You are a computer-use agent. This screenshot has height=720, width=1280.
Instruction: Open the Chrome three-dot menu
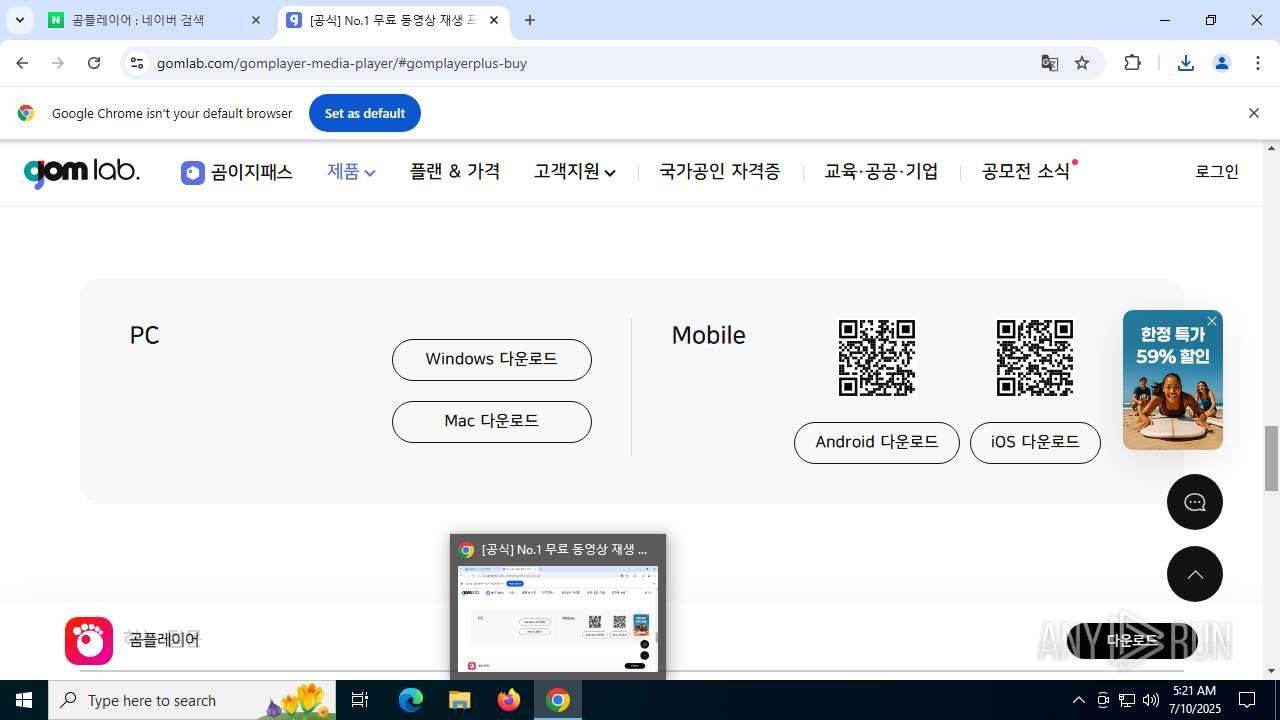1258,63
